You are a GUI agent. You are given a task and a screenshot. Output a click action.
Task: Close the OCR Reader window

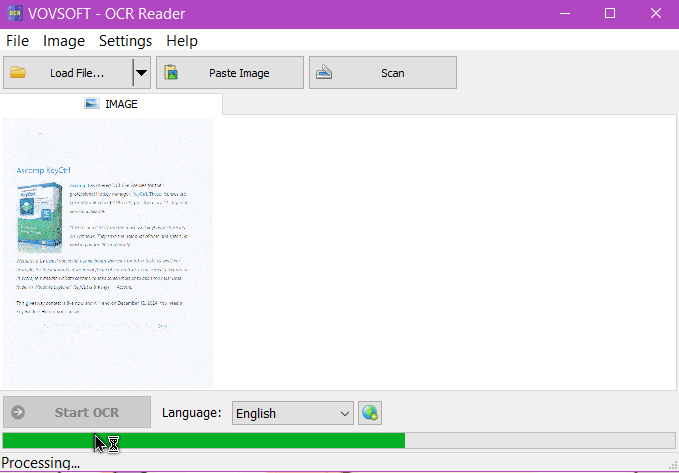656,13
